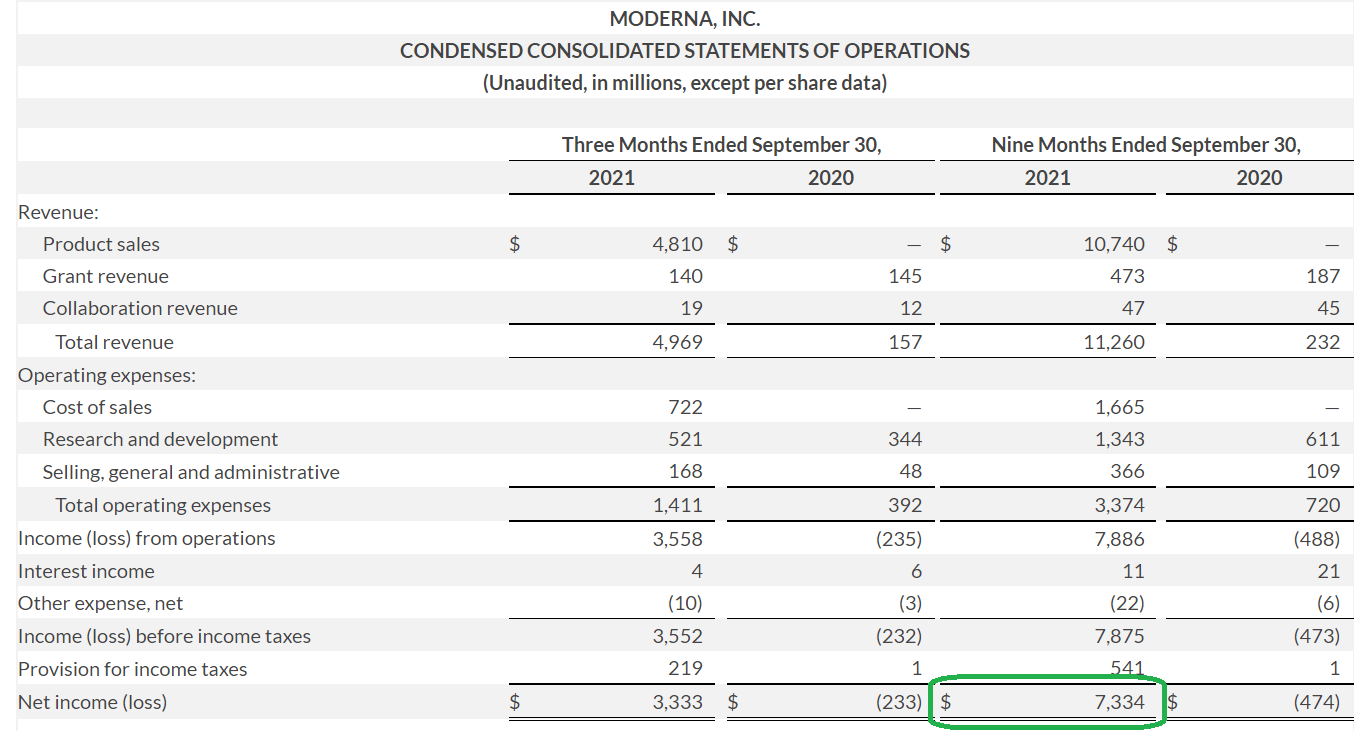Screen dimensions: 1369x731
Task: Select Grant revenue value 145
Action: point(904,276)
